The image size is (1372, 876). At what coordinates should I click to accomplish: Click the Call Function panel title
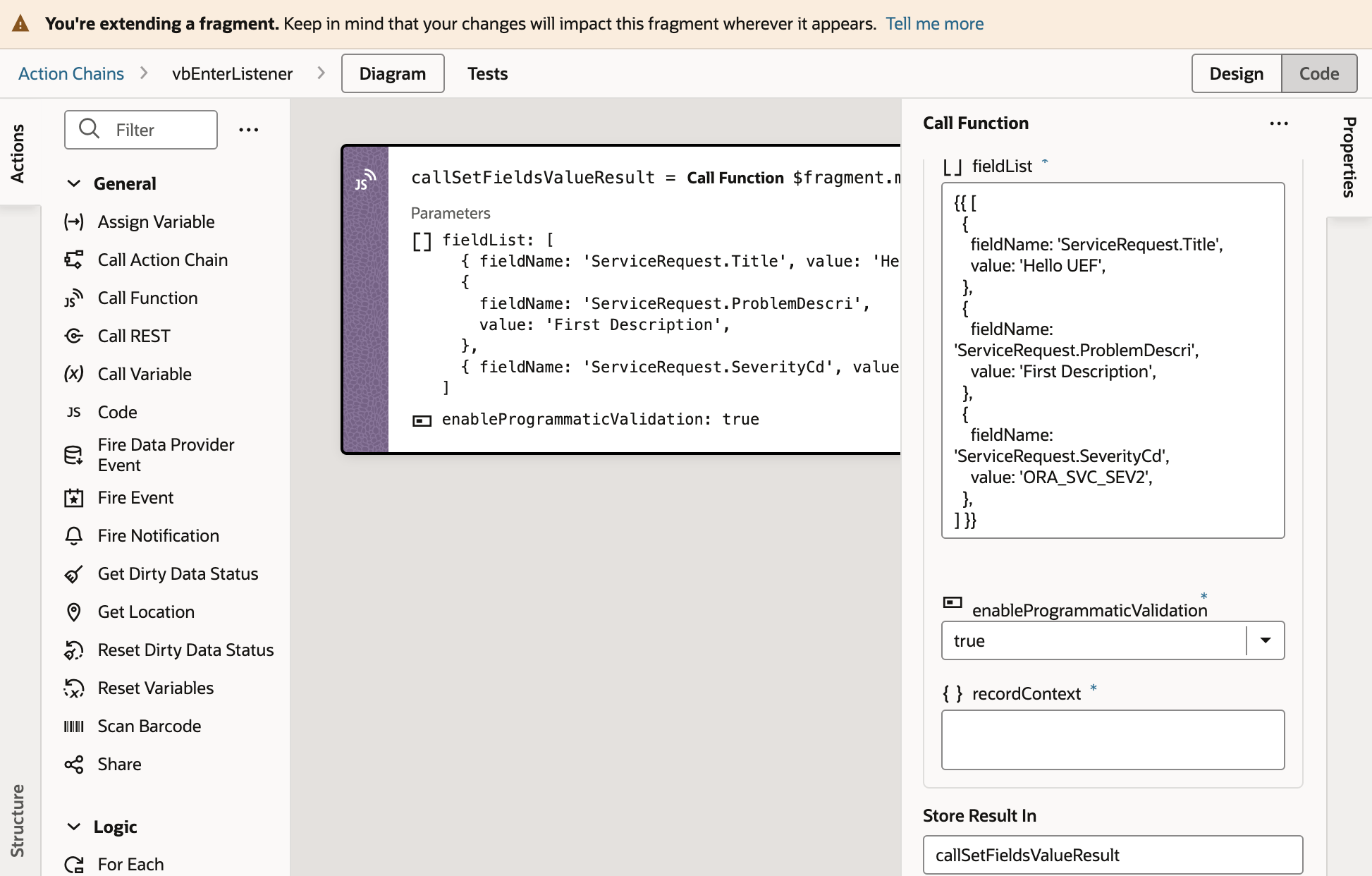pyautogui.click(x=976, y=123)
